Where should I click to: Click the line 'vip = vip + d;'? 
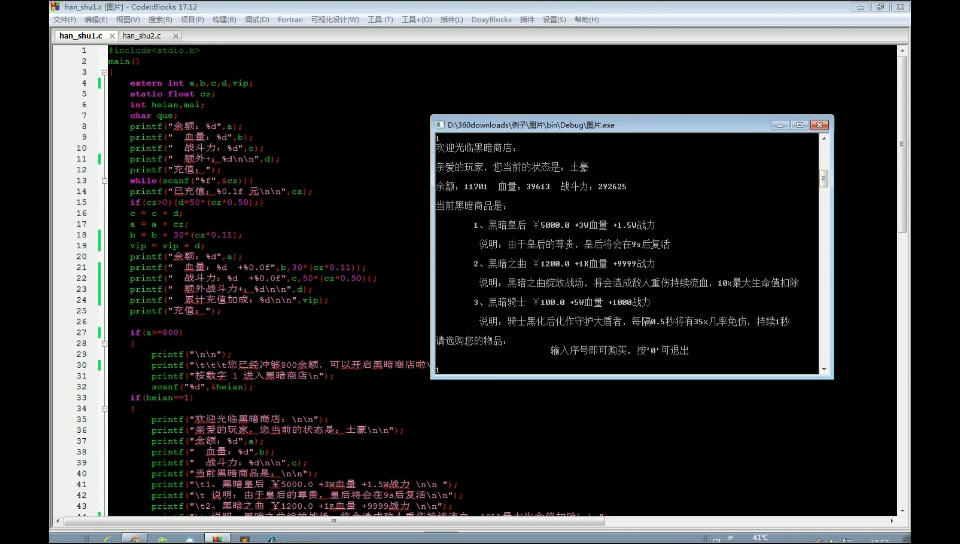click(167, 246)
